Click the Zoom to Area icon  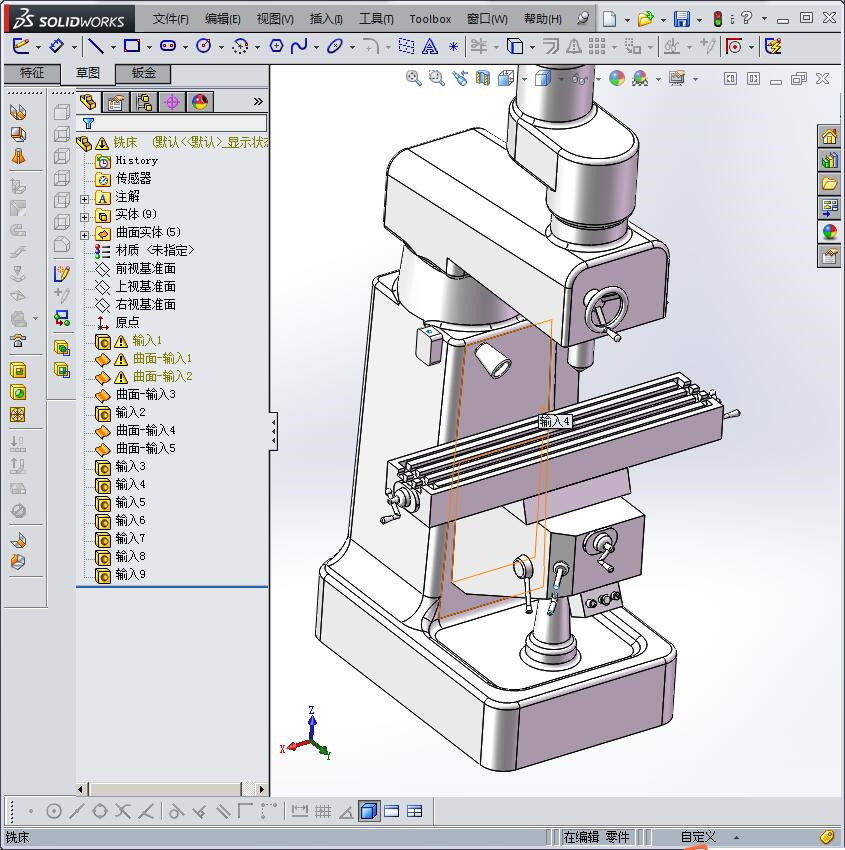pyautogui.click(x=434, y=78)
